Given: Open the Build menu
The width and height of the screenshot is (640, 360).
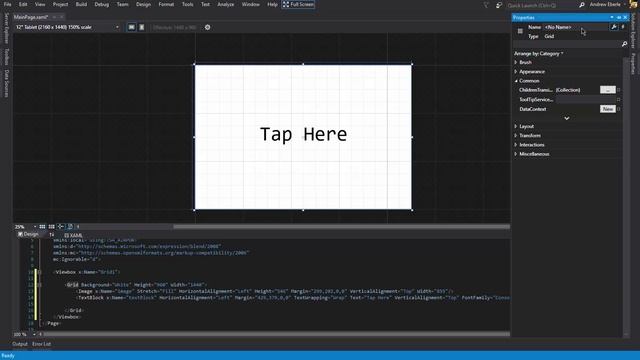Looking at the screenshot, I should pyautogui.click(x=81, y=4).
